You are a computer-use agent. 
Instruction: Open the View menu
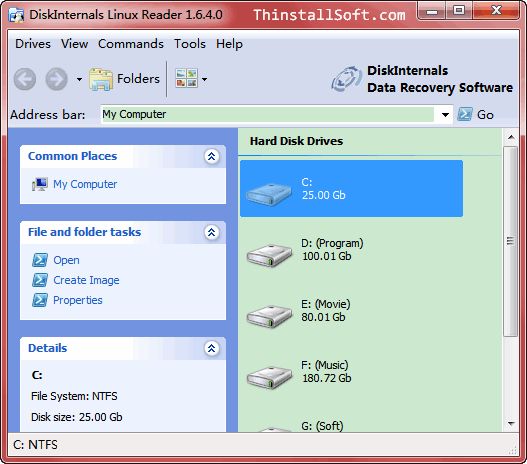[x=74, y=44]
